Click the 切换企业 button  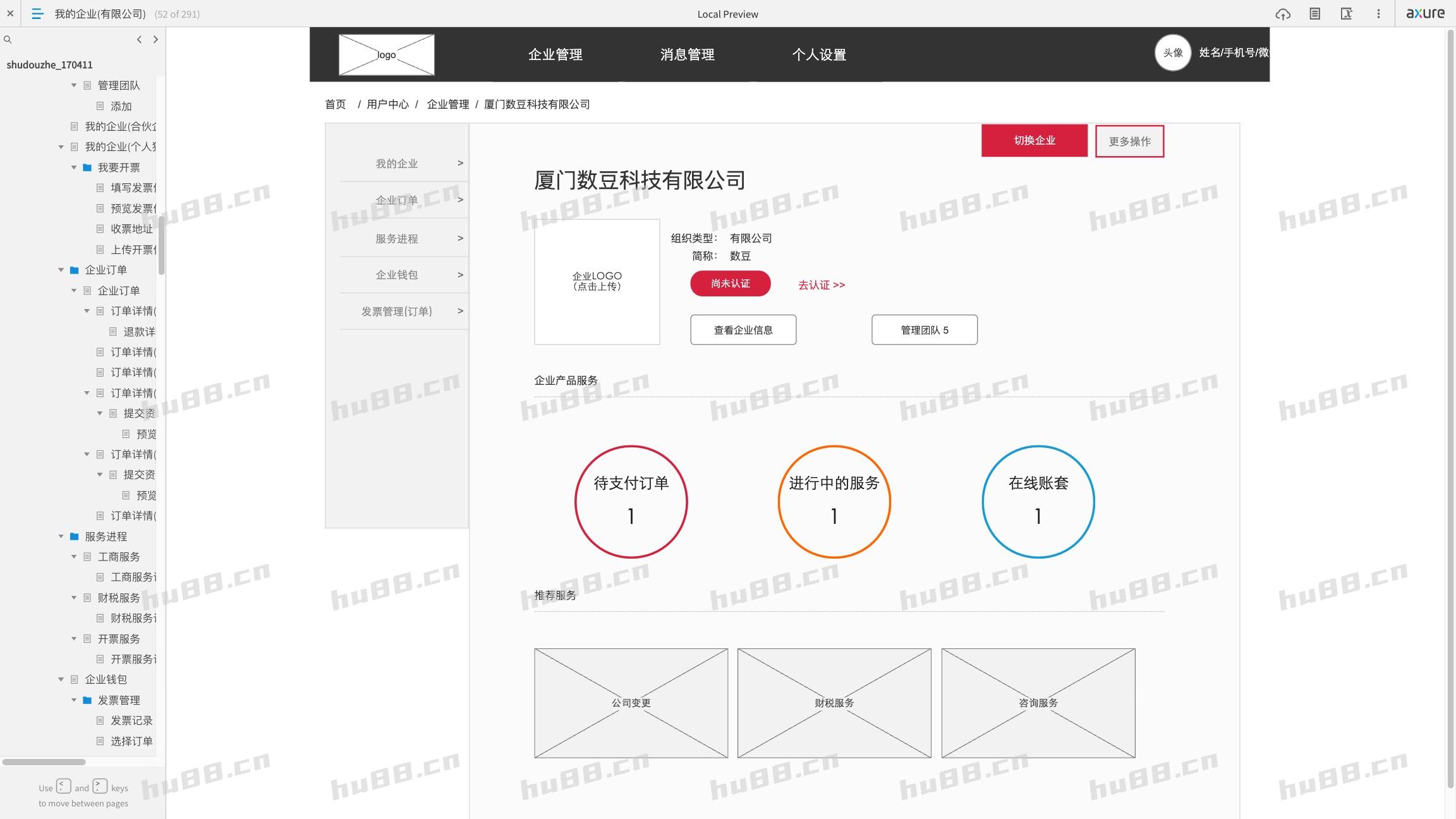coord(1034,140)
